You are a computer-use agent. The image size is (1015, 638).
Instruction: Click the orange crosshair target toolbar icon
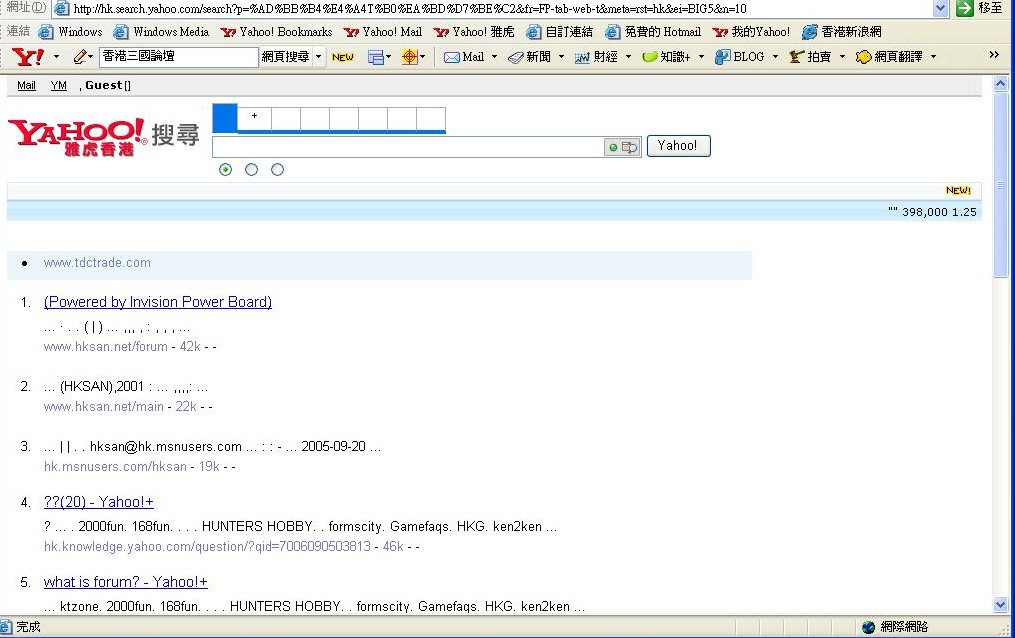pos(409,57)
